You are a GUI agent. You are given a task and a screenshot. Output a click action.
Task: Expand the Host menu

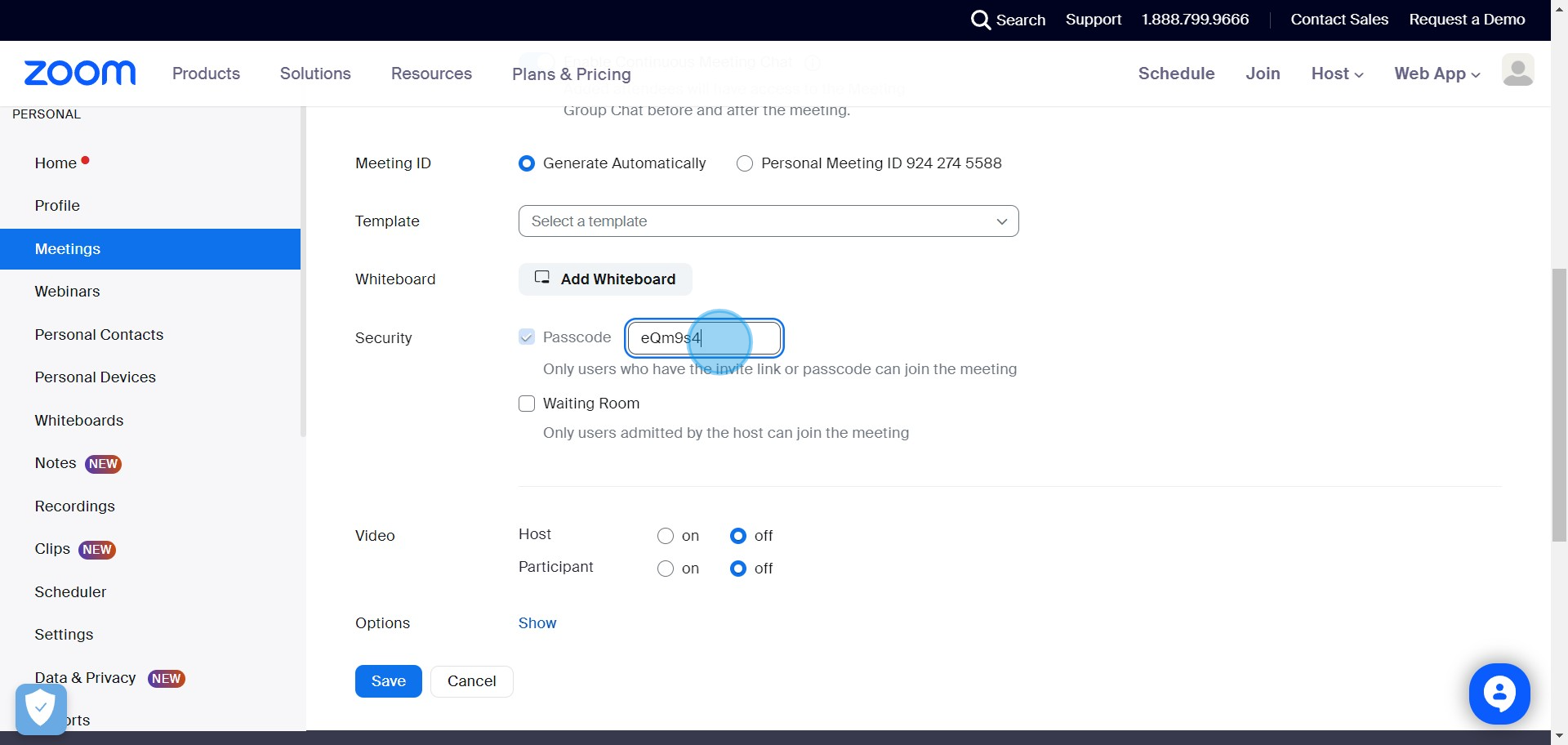[x=1337, y=74]
